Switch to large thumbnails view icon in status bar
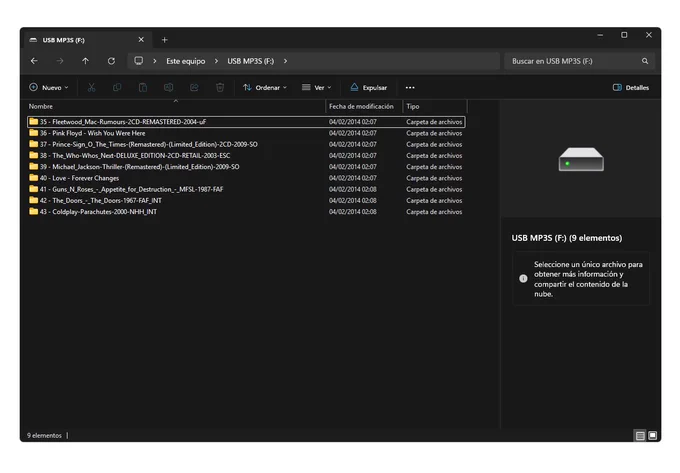This screenshot has width=680, height=473. (652, 435)
